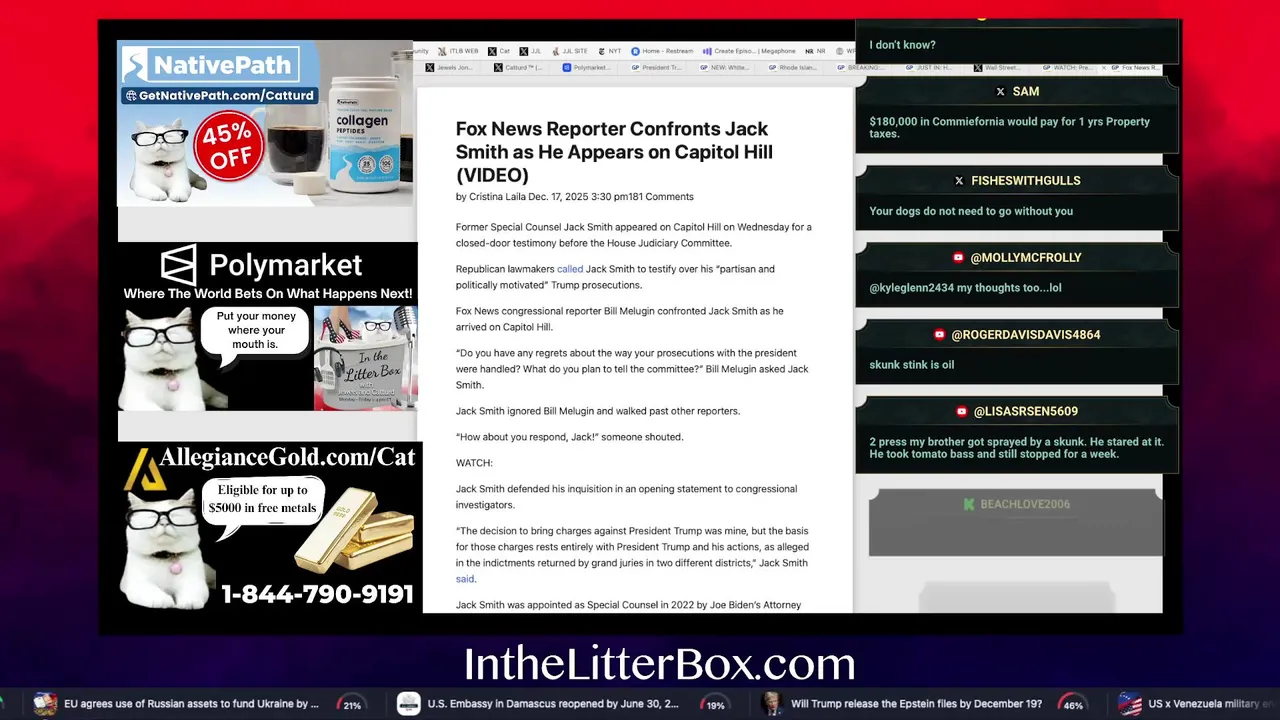Click the X icon beside FISHESWITHGULLS
Screen dimensions: 1280x720
[959, 181]
